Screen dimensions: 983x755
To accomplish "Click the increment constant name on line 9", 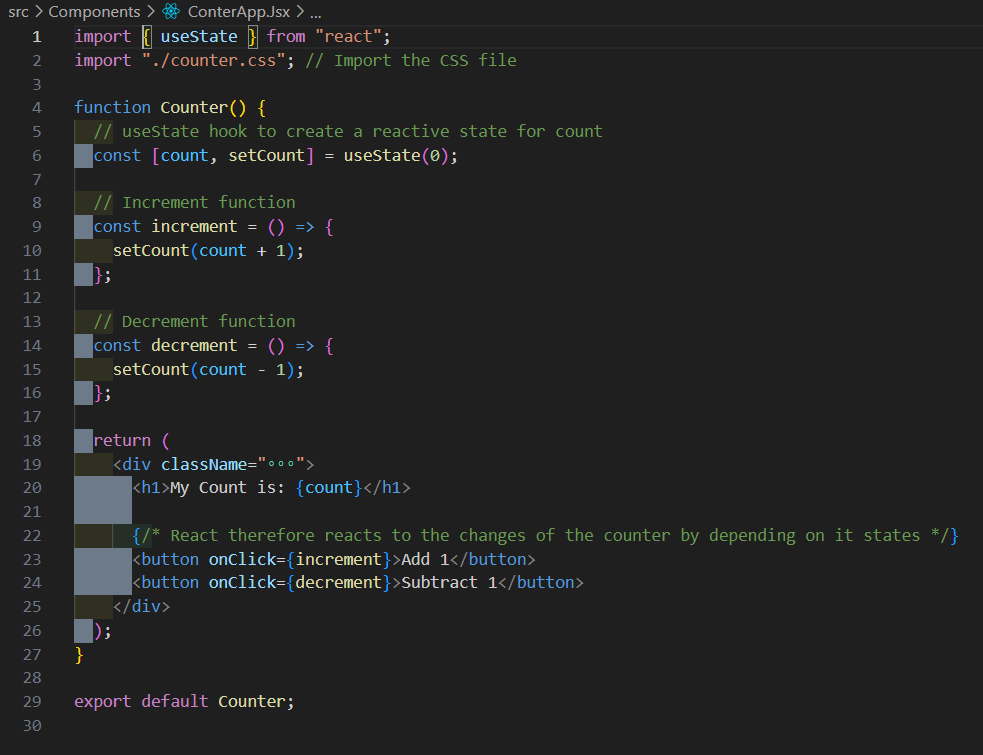I will click(x=194, y=226).
